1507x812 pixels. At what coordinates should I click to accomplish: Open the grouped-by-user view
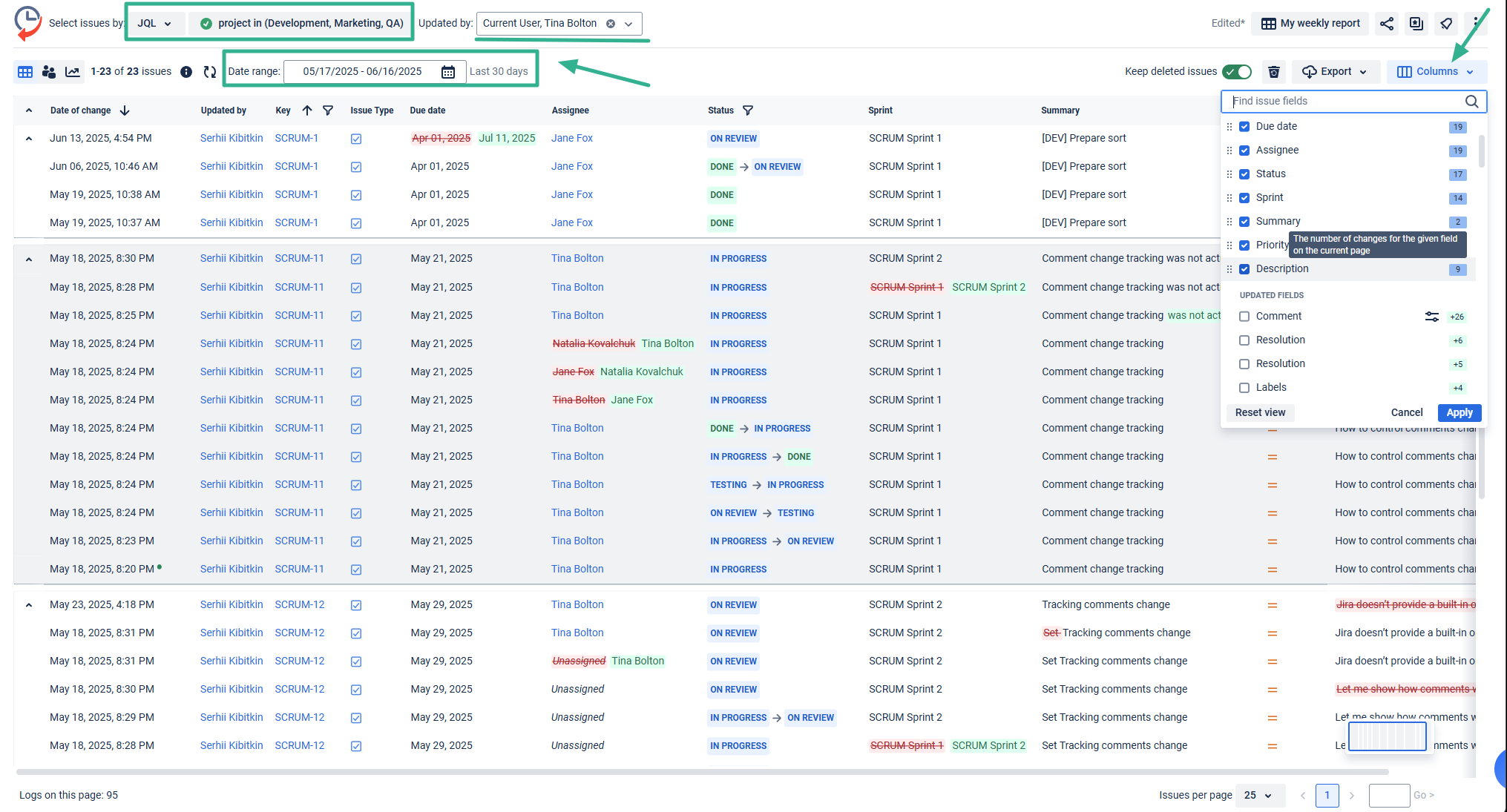point(49,71)
